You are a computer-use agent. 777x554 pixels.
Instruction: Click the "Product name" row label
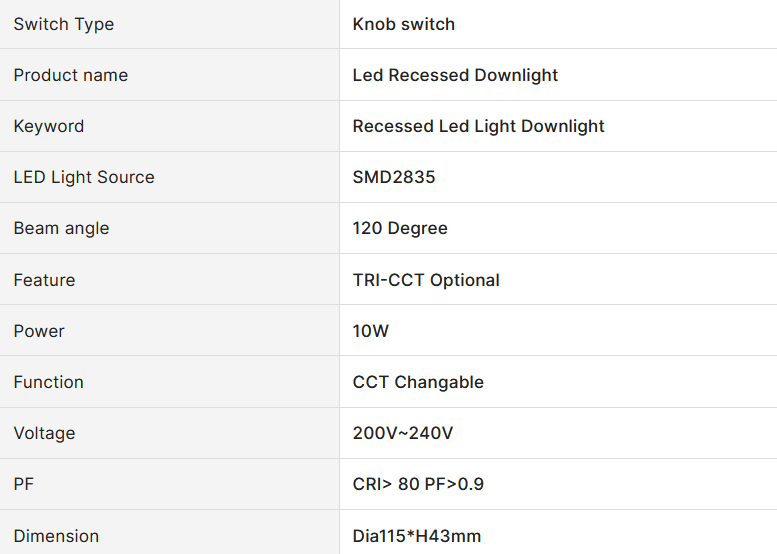pos(71,75)
